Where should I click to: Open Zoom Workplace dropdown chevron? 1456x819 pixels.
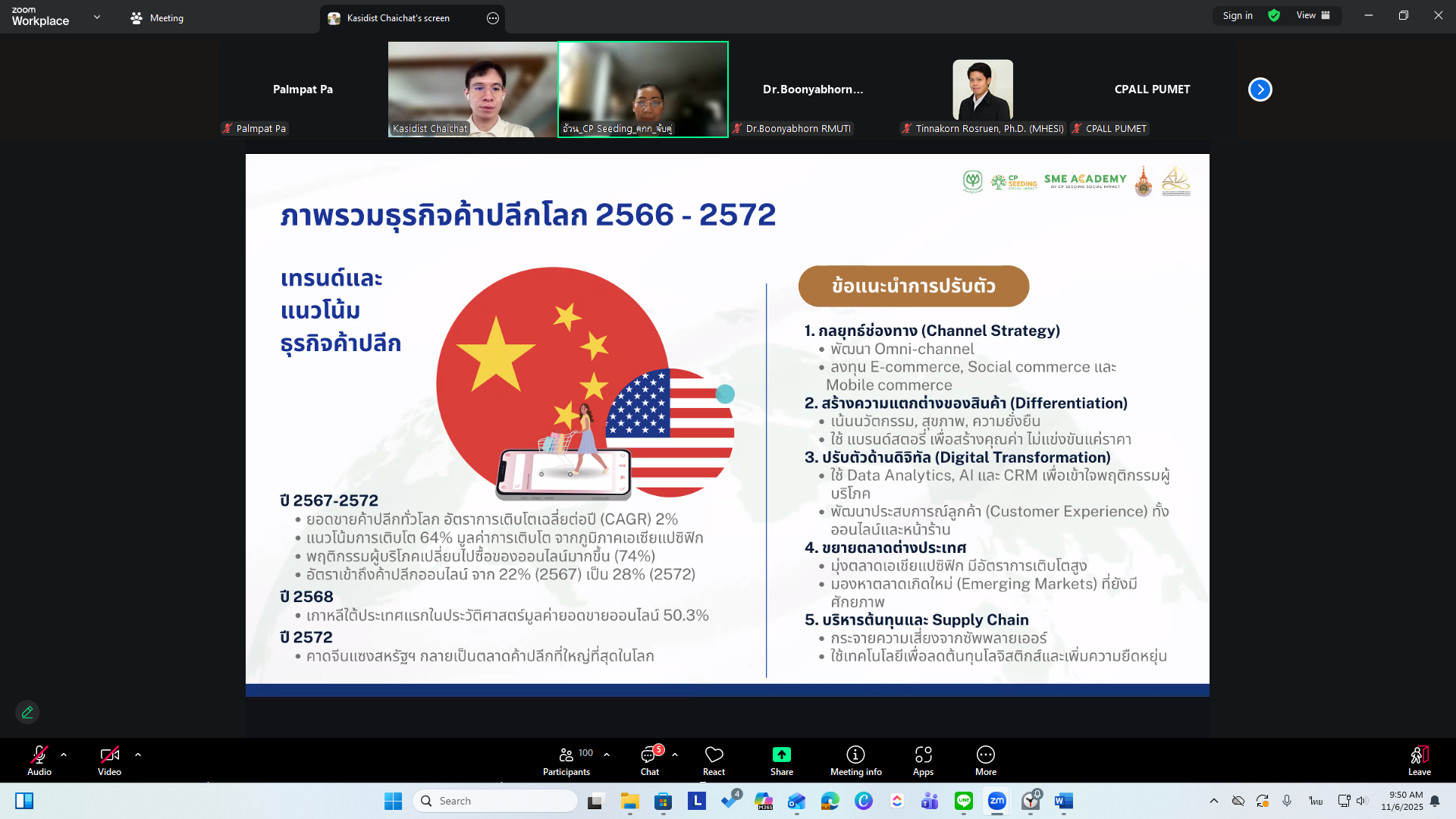point(97,17)
